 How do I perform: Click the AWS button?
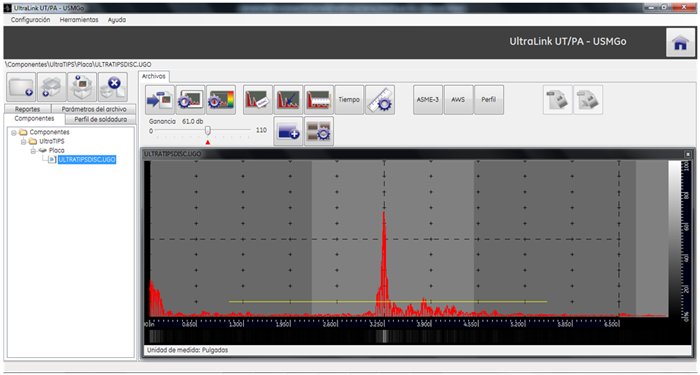(x=458, y=100)
